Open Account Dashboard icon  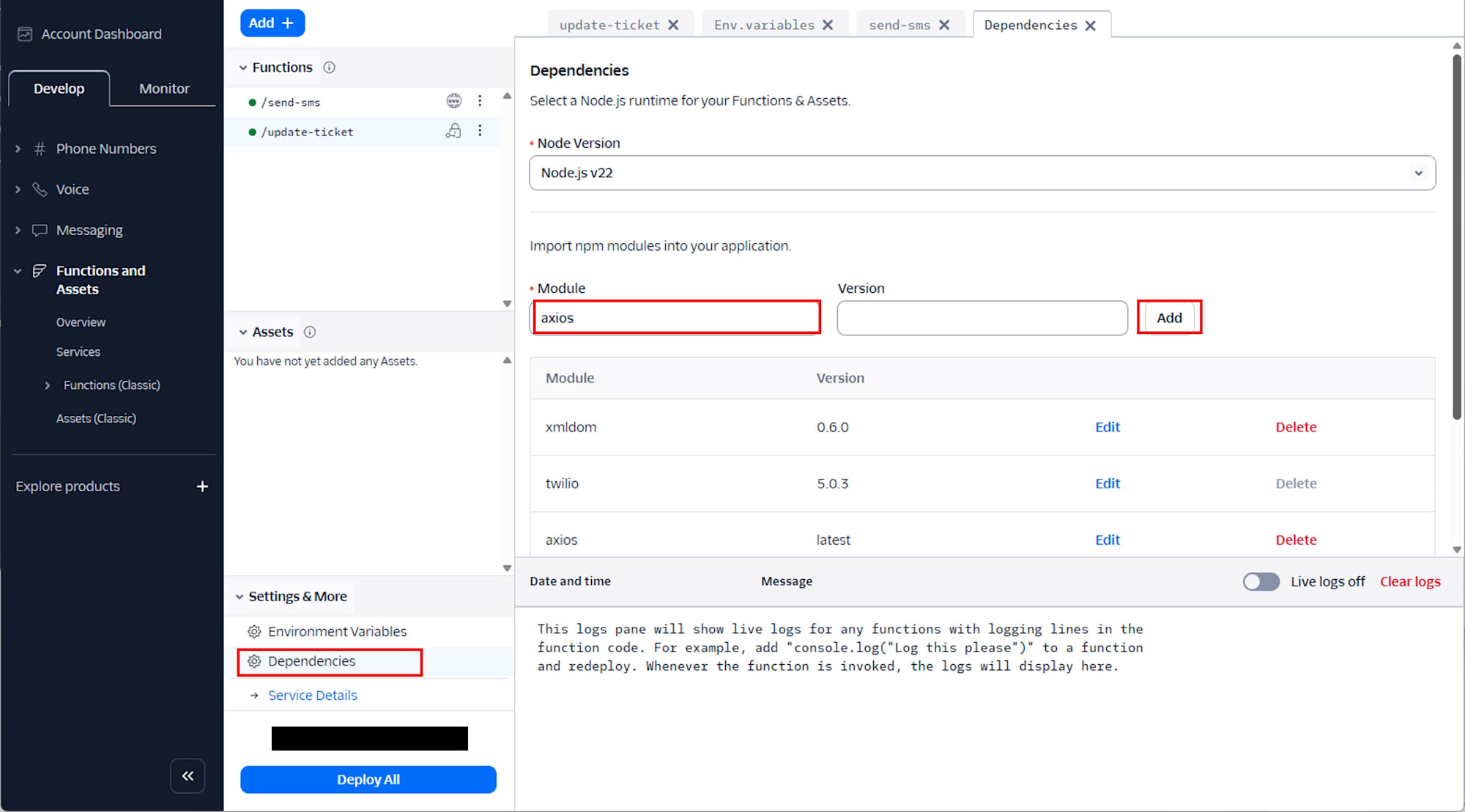pos(25,34)
